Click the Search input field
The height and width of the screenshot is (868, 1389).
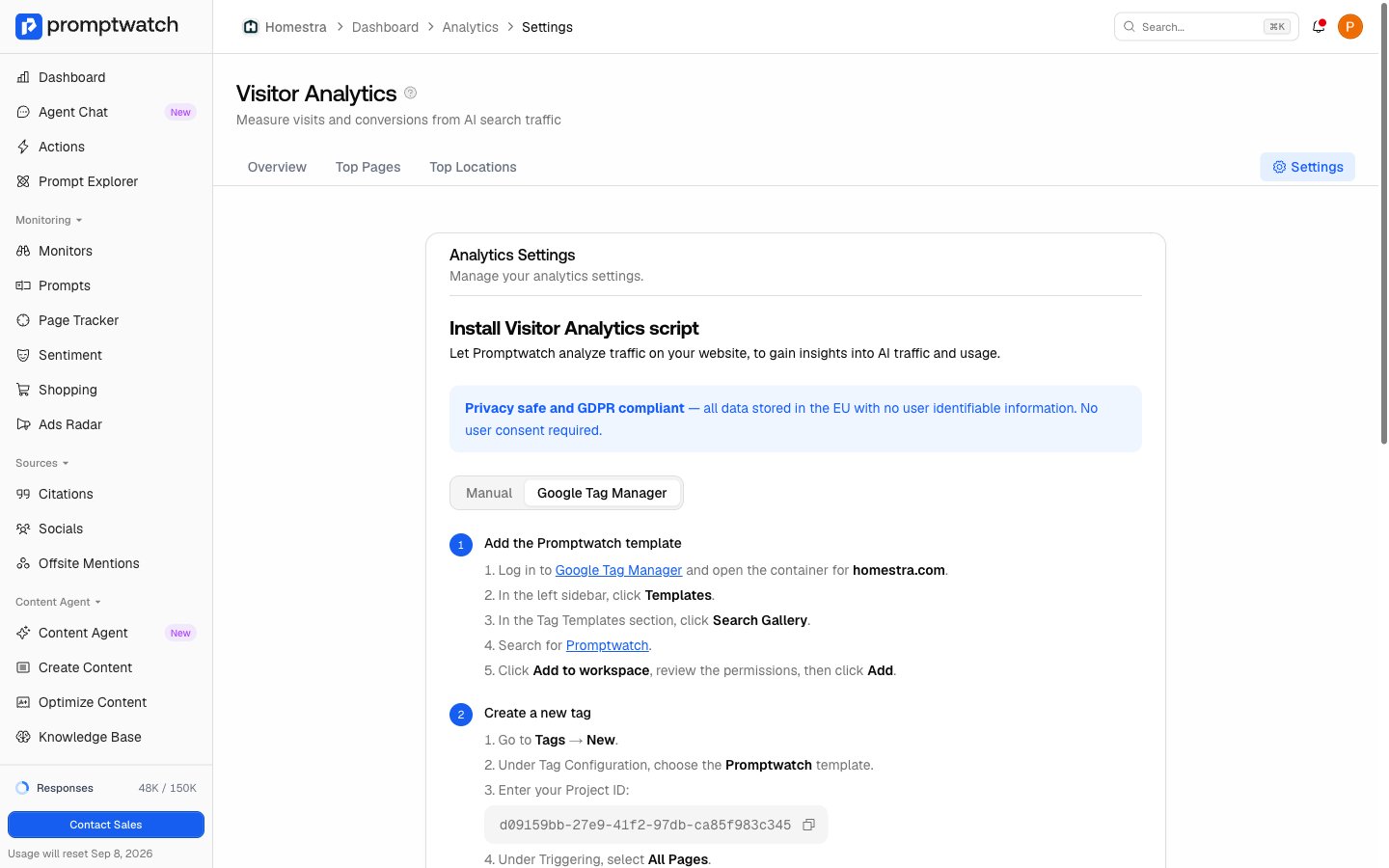coord(1206,27)
